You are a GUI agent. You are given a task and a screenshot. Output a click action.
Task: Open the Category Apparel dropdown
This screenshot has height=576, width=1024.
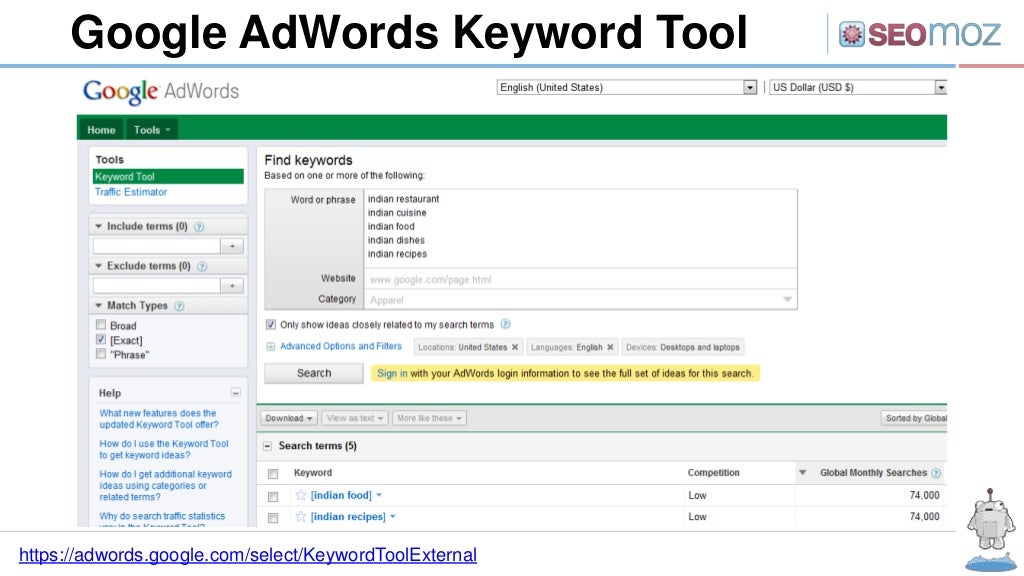point(581,300)
